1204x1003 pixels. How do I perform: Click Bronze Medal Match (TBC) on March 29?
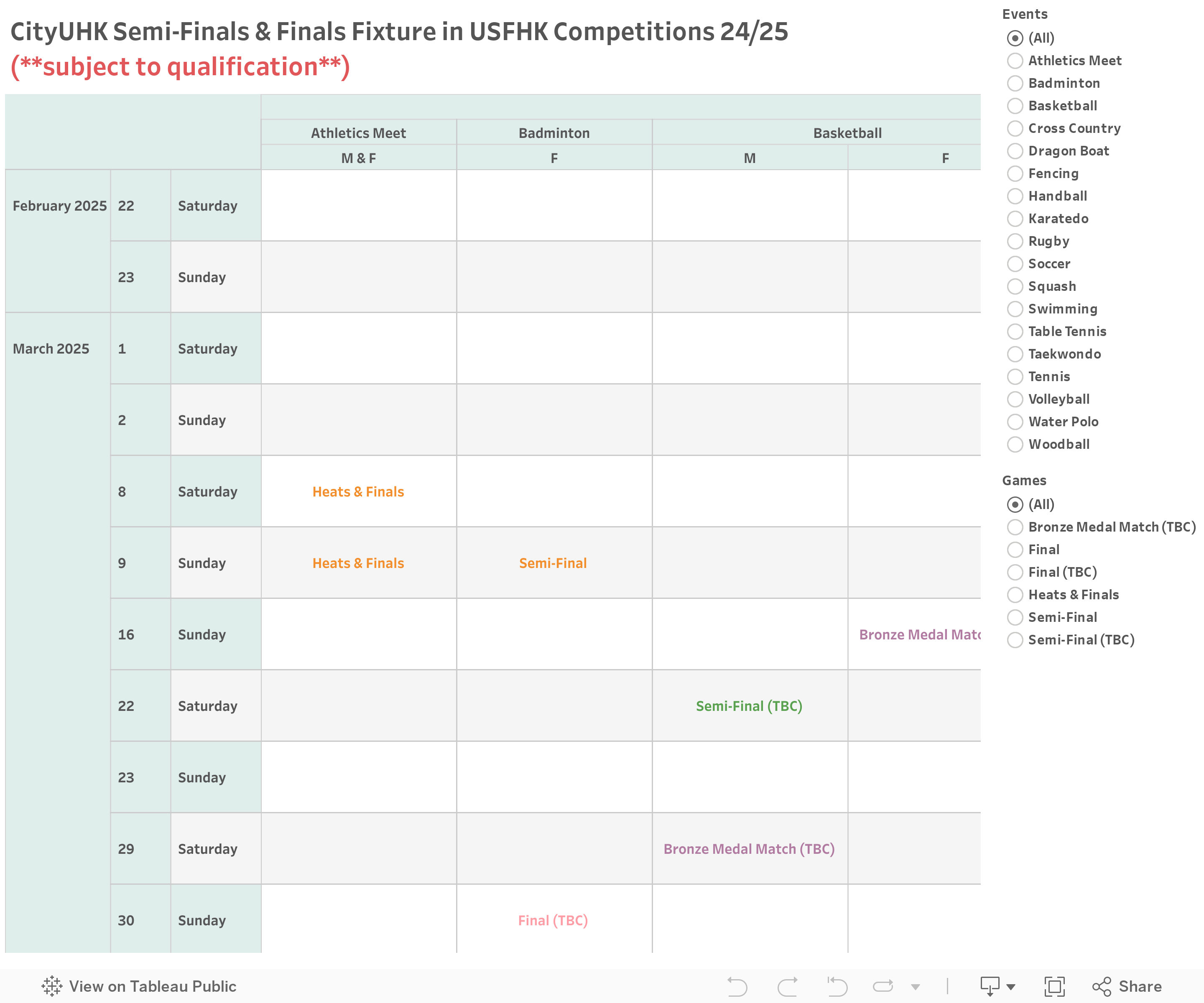[x=749, y=849]
